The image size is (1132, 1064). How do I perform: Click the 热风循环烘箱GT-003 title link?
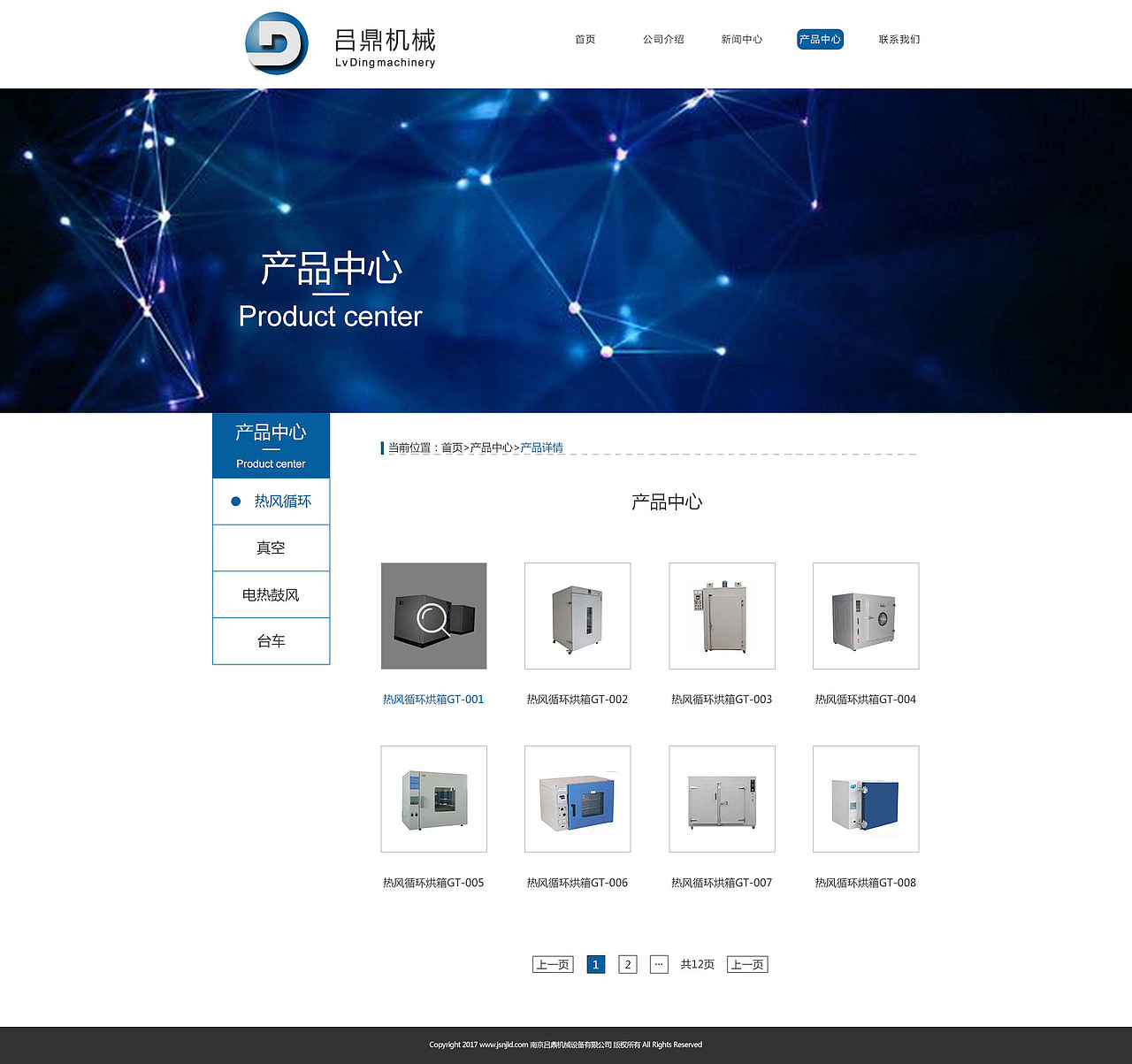click(x=722, y=700)
